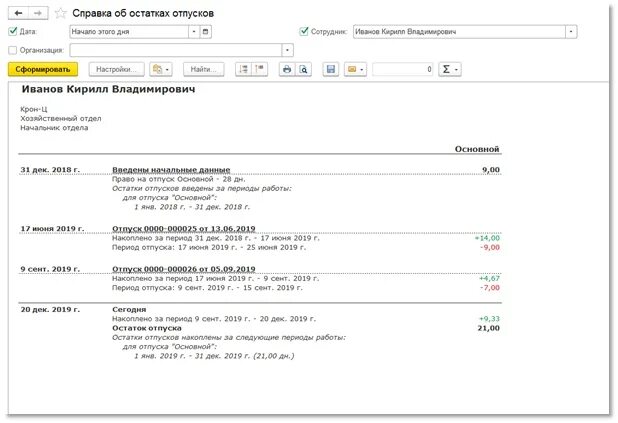This screenshot has width=618, height=423.
Task: Select the accrued value +14,00
Action: pos(487,238)
